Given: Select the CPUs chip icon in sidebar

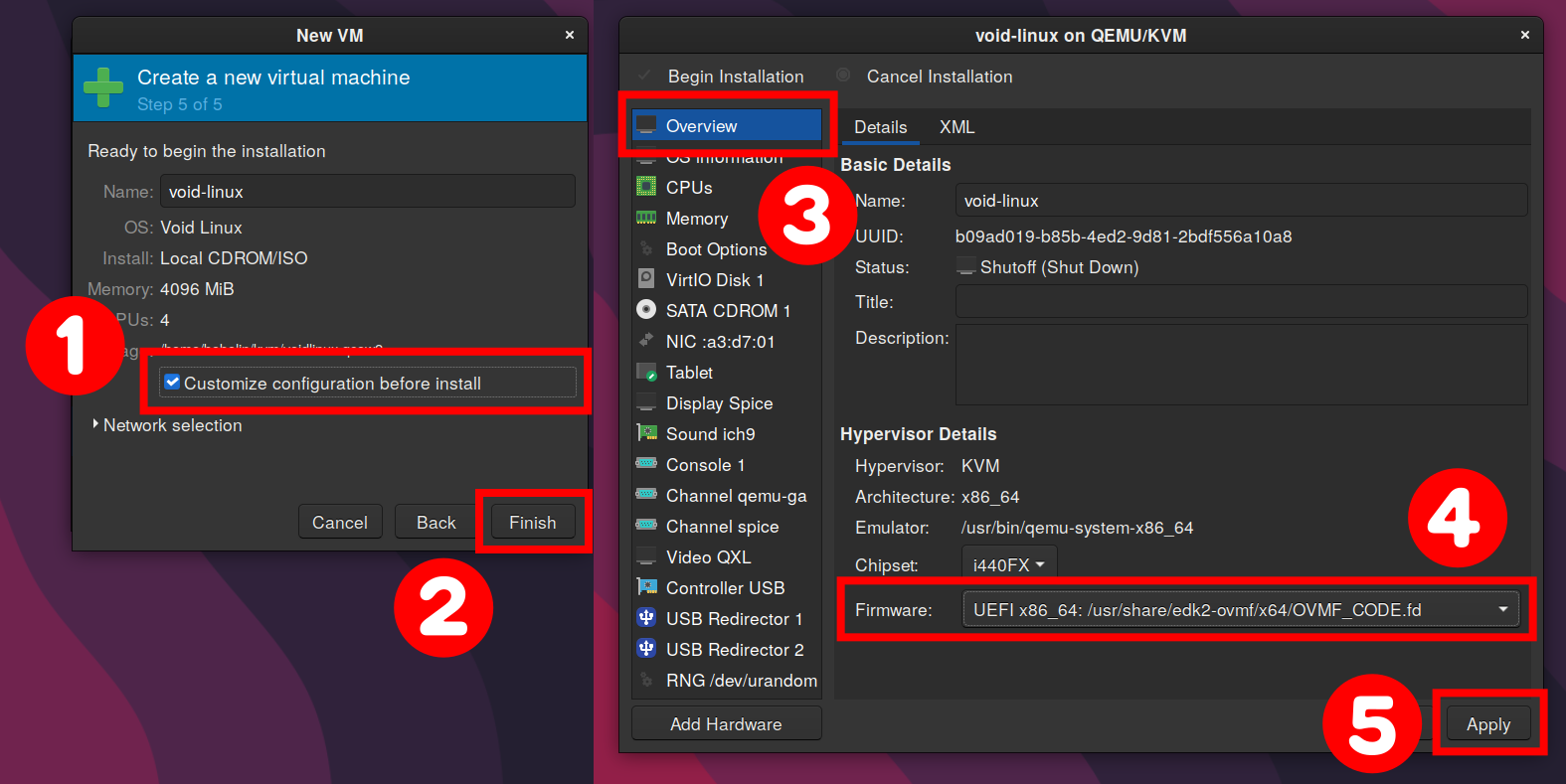Looking at the screenshot, I should (x=646, y=186).
